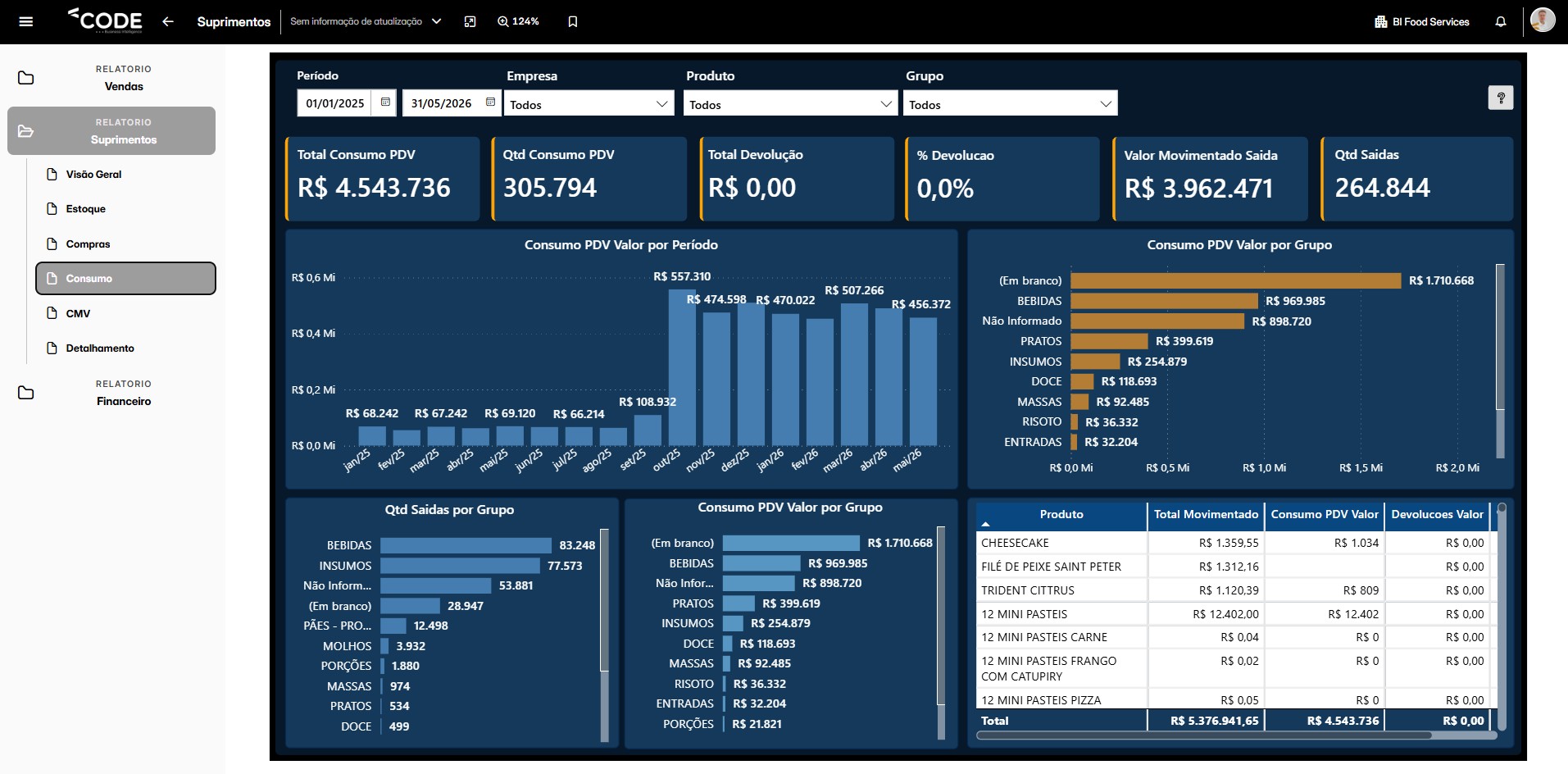Click the document icon beside CMV
This screenshot has width=1568, height=774.
pyautogui.click(x=52, y=313)
